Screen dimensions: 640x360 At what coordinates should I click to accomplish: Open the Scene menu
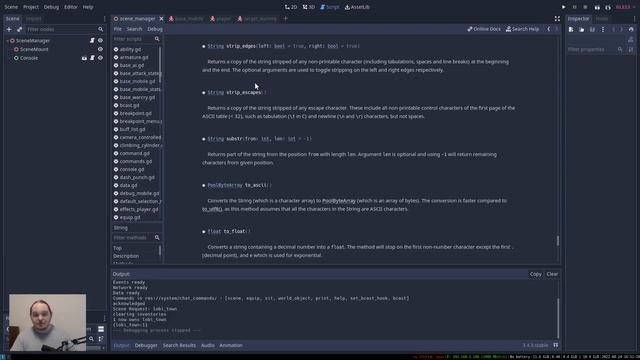pyautogui.click(x=11, y=7)
